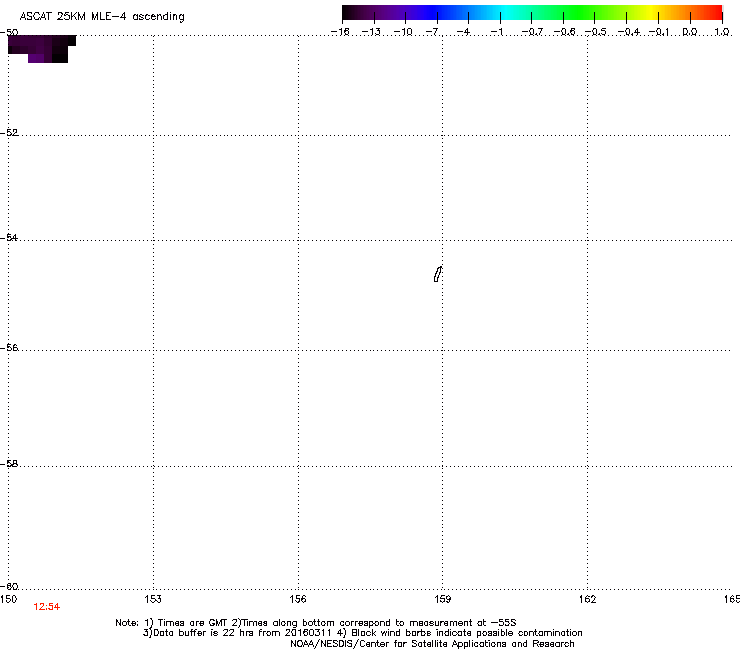Click the latitude label -52
The image size is (740, 650).
9,133
